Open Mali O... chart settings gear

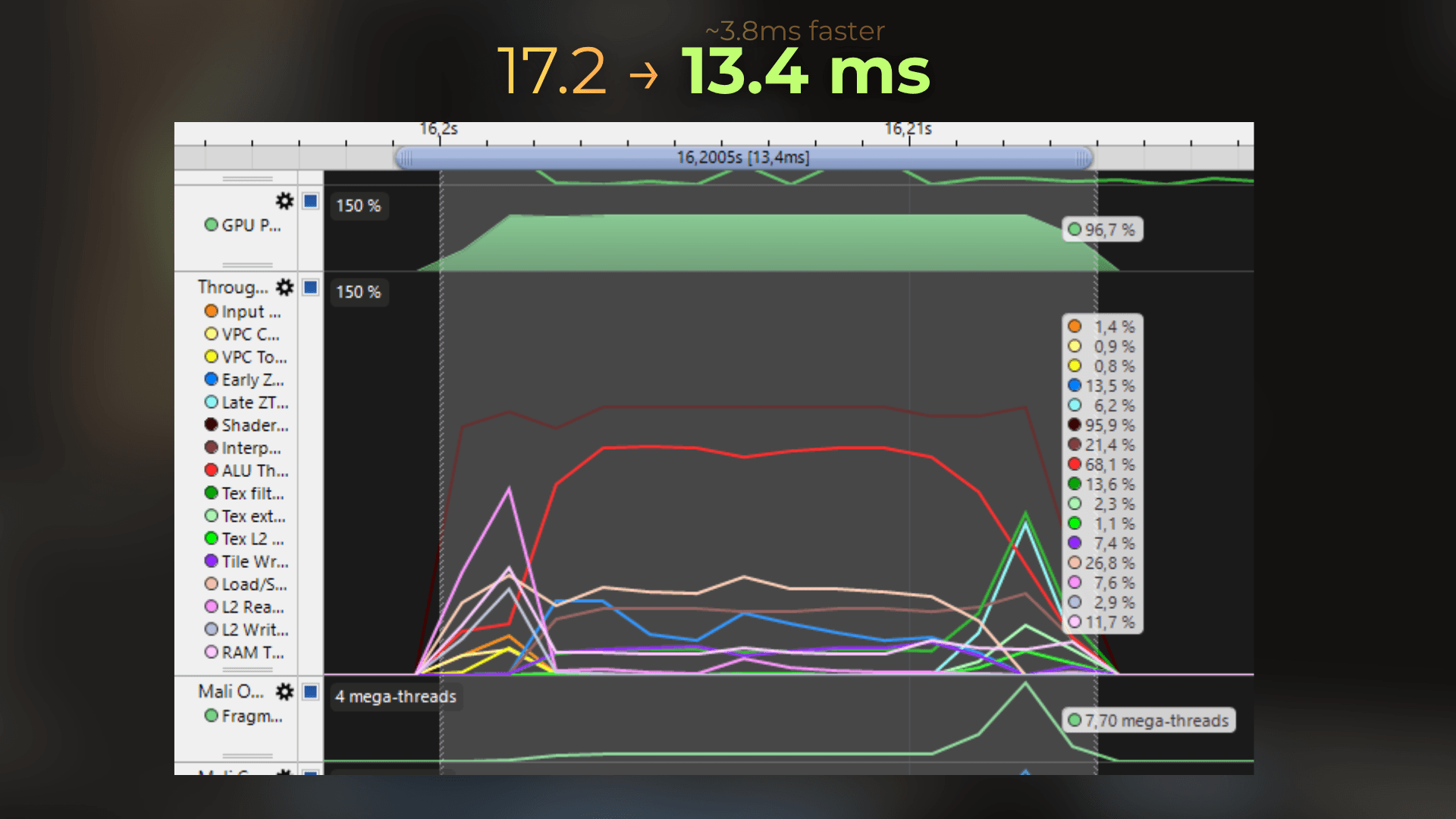pyautogui.click(x=284, y=692)
